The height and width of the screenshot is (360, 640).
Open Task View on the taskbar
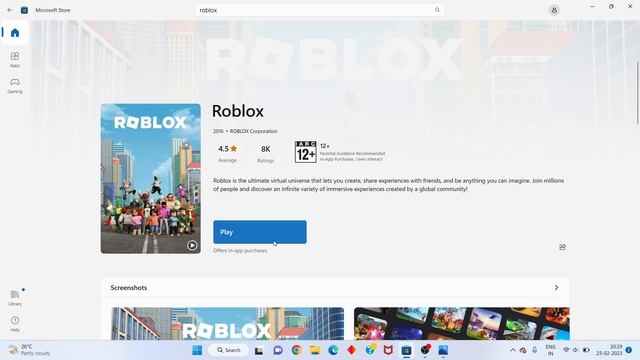[x=259, y=350]
